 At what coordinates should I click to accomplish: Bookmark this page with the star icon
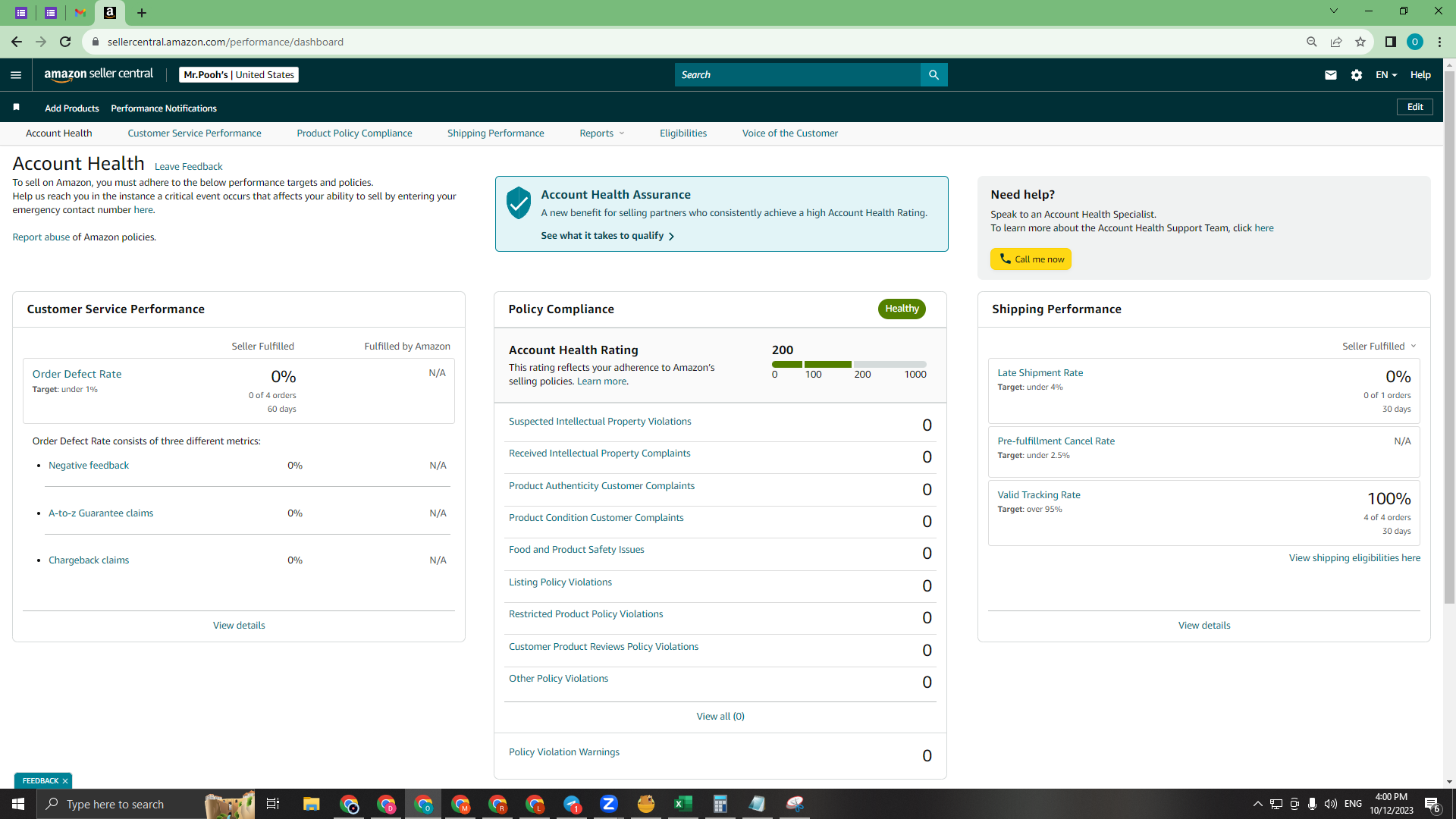1360,42
